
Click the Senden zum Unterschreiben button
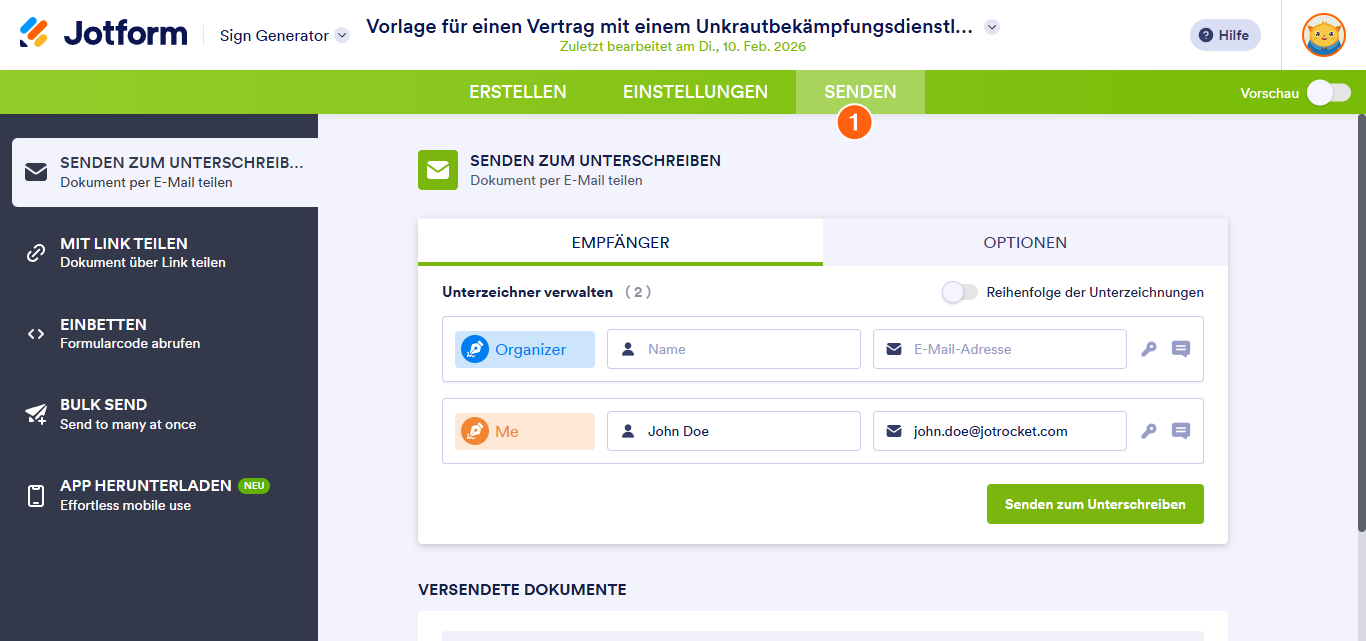1095,503
